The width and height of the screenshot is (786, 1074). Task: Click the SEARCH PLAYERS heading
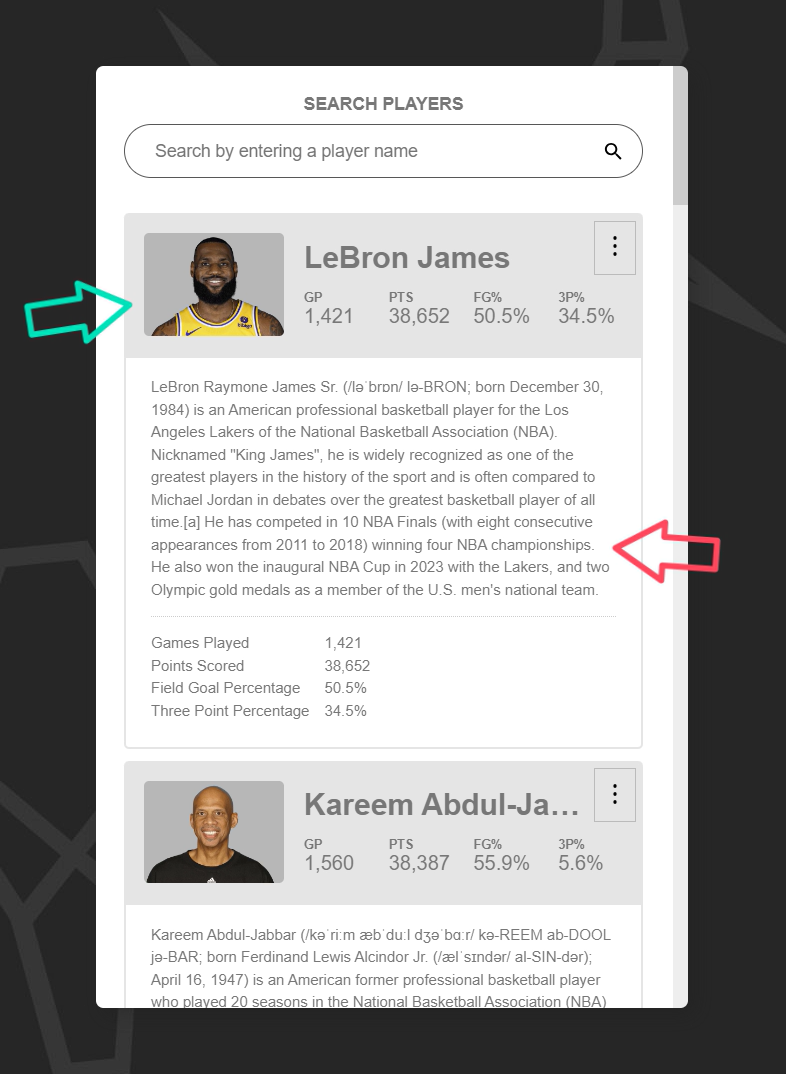point(383,103)
